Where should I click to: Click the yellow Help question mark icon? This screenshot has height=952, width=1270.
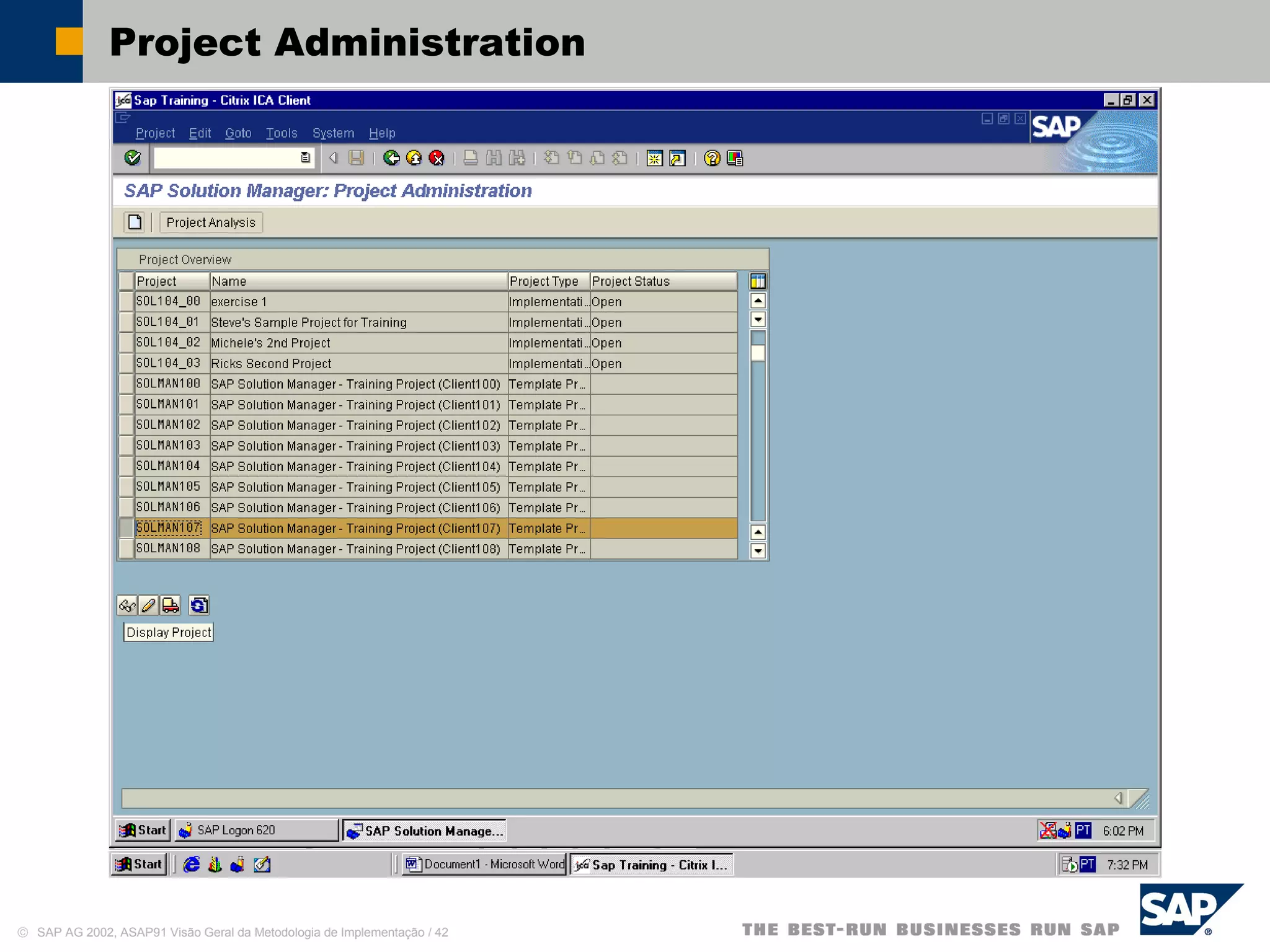pyautogui.click(x=712, y=159)
